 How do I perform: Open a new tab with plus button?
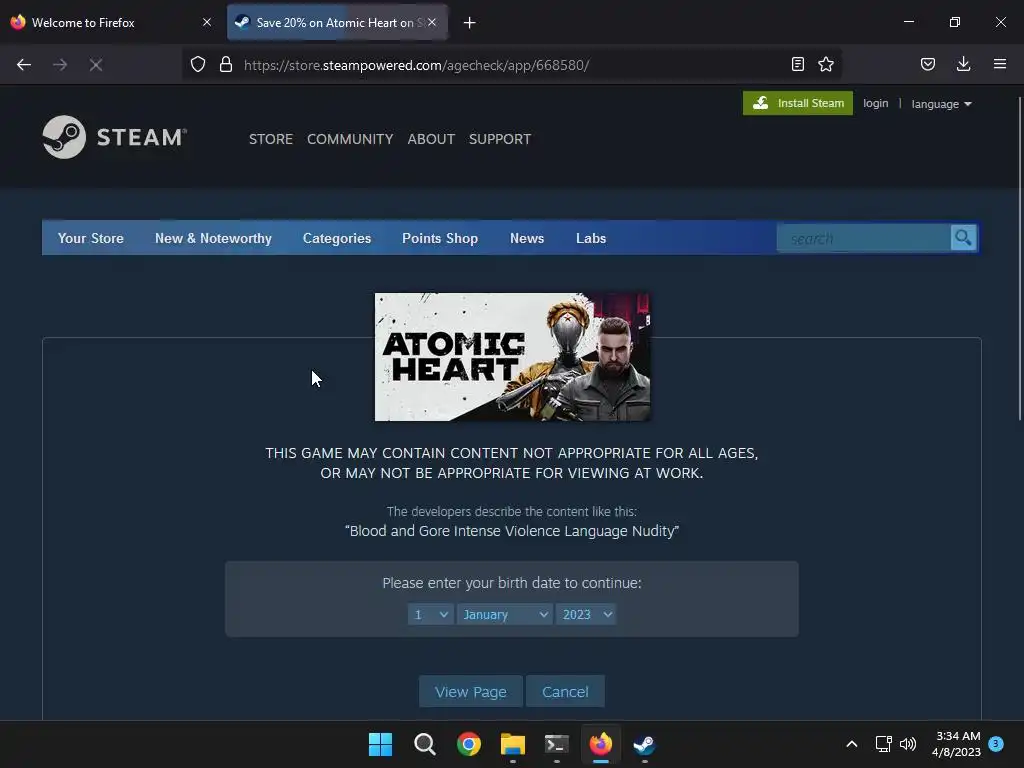click(x=470, y=23)
